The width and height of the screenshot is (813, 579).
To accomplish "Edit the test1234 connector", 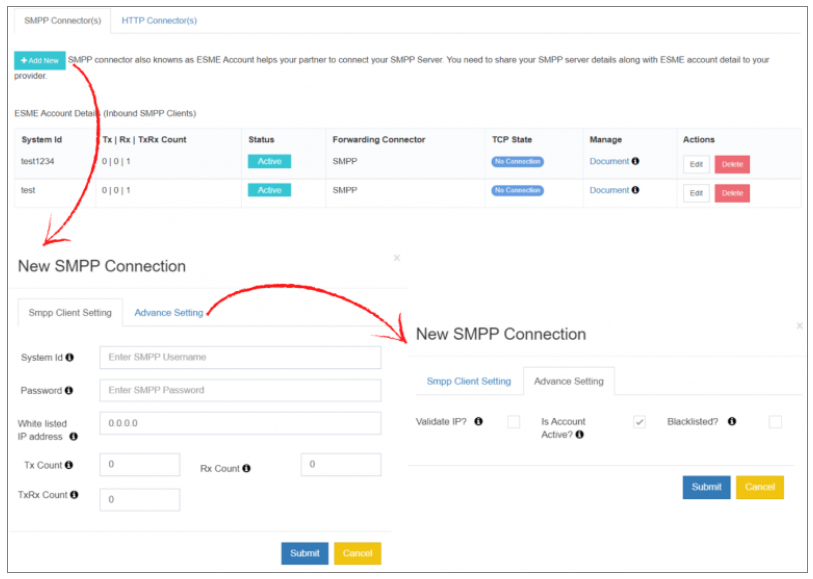I will pyautogui.click(x=695, y=164).
